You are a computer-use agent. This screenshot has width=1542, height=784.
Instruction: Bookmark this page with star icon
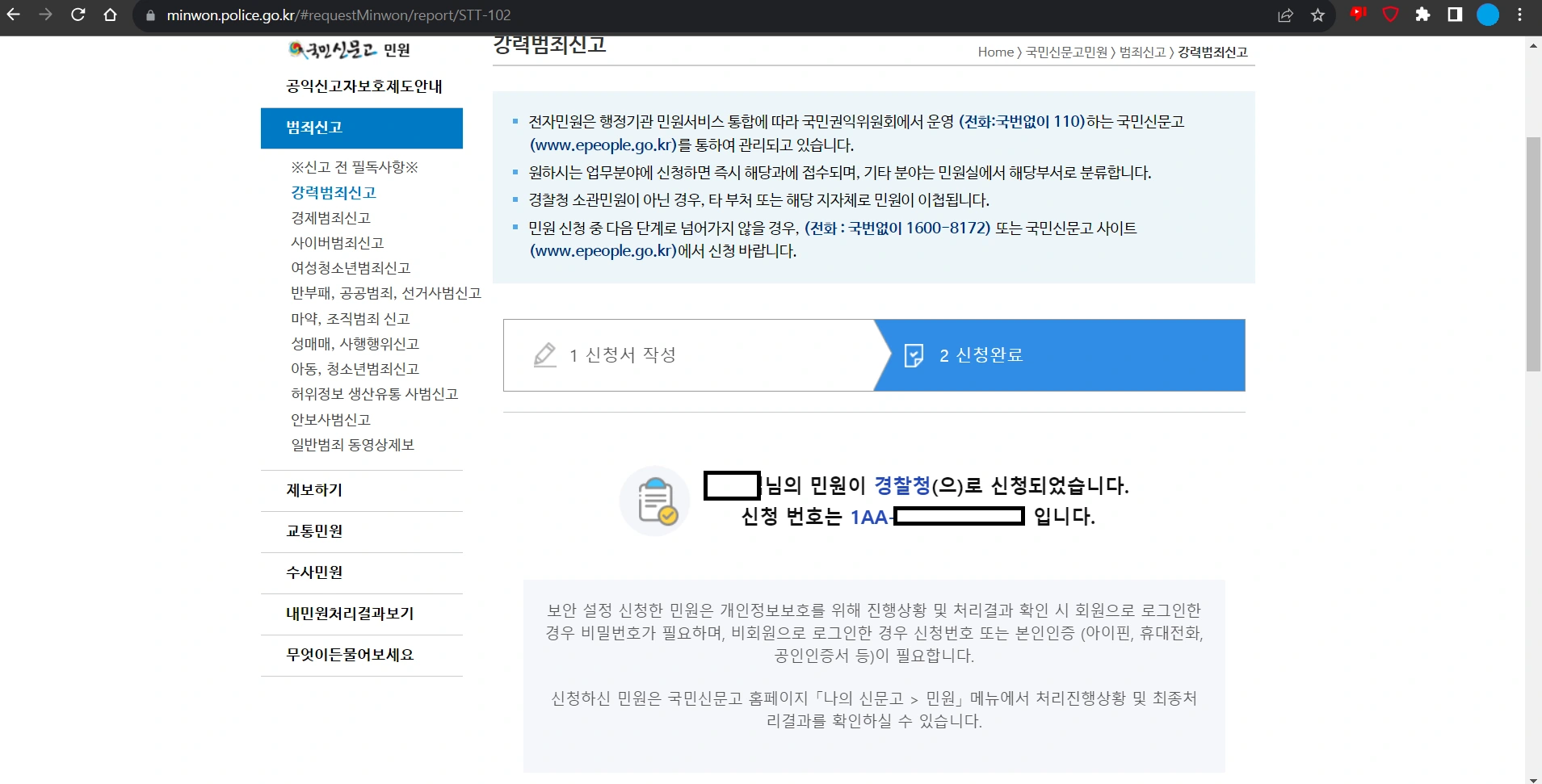(1317, 15)
